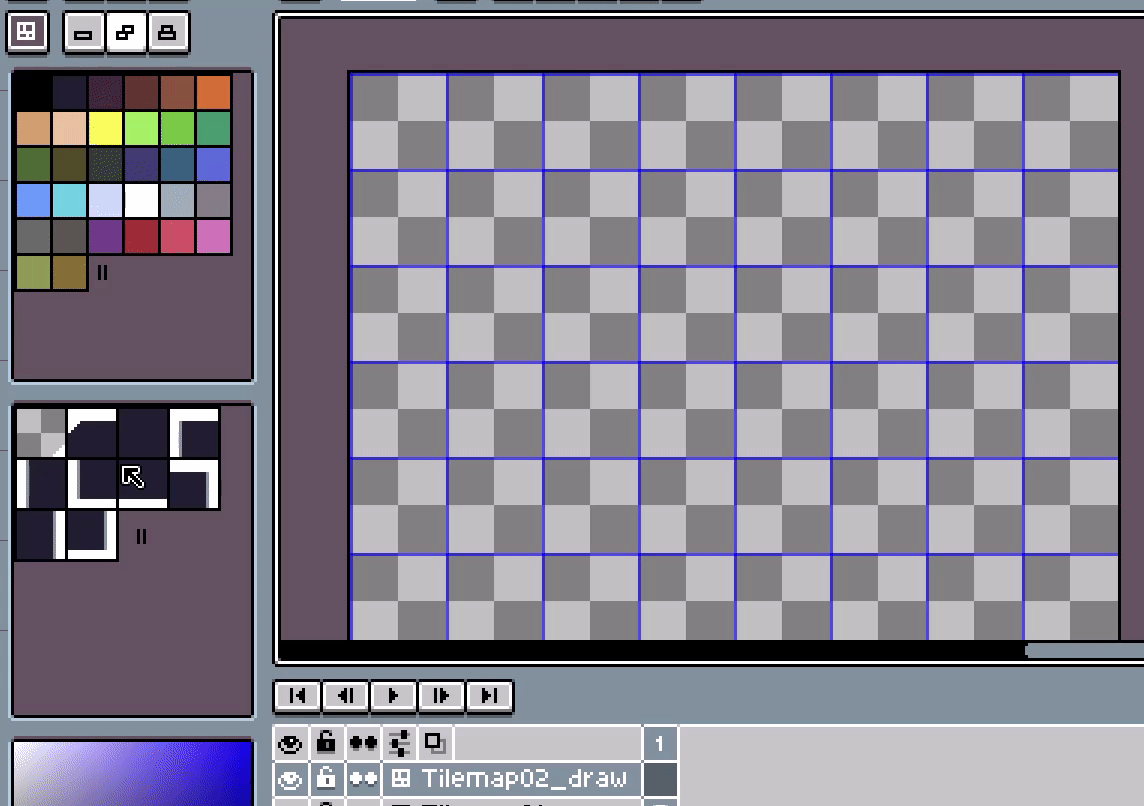Jump to last frame of animation
Image resolution: width=1144 pixels, height=806 pixels.
[489, 696]
